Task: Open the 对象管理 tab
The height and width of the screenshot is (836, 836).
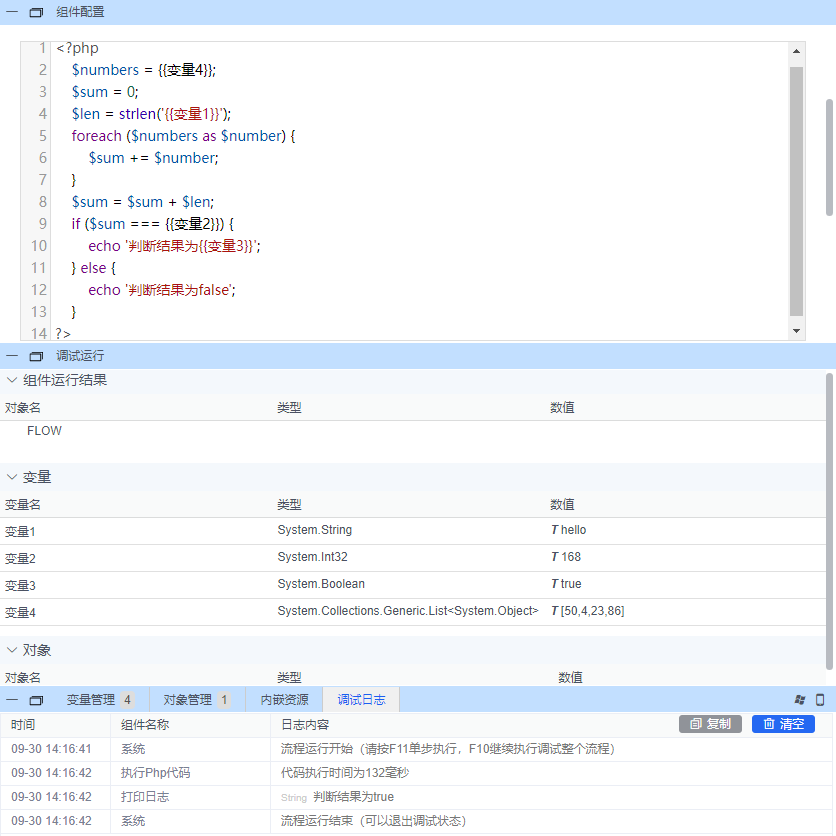Action: click(x=188, y=700)
